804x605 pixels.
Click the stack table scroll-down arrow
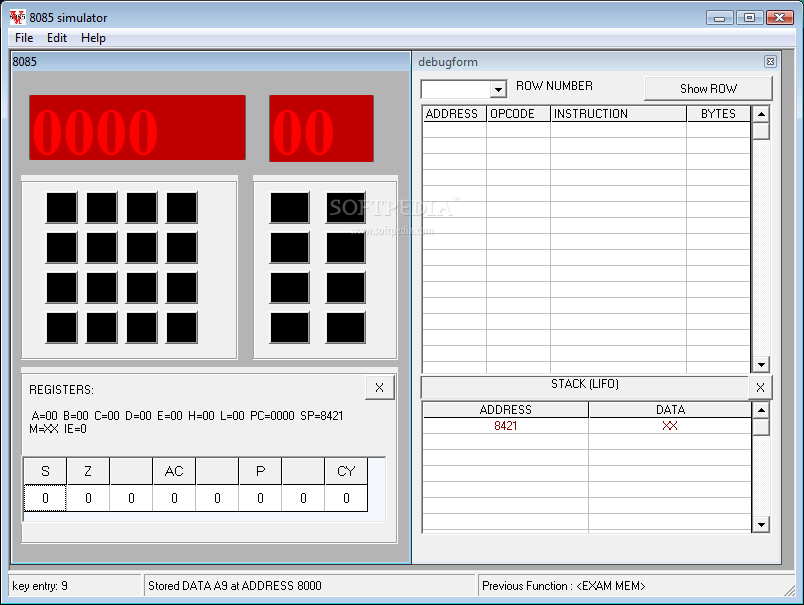[x=761, y=525]
